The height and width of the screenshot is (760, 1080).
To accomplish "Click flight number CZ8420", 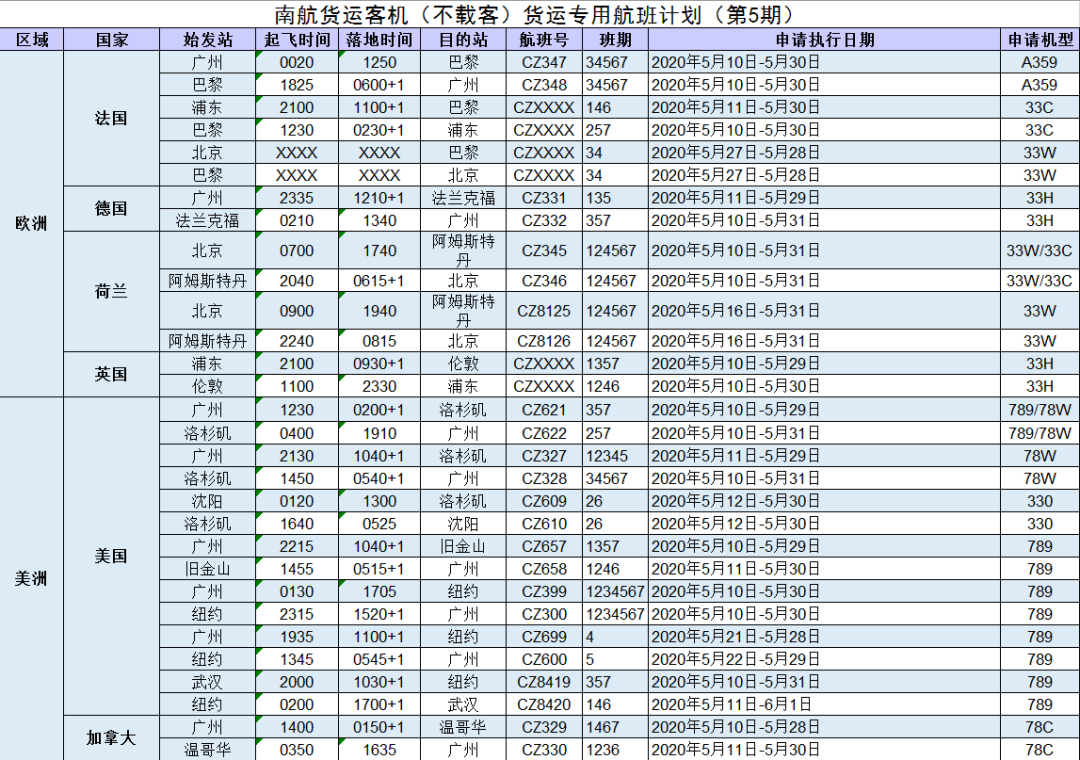I will tap(544, 704).
